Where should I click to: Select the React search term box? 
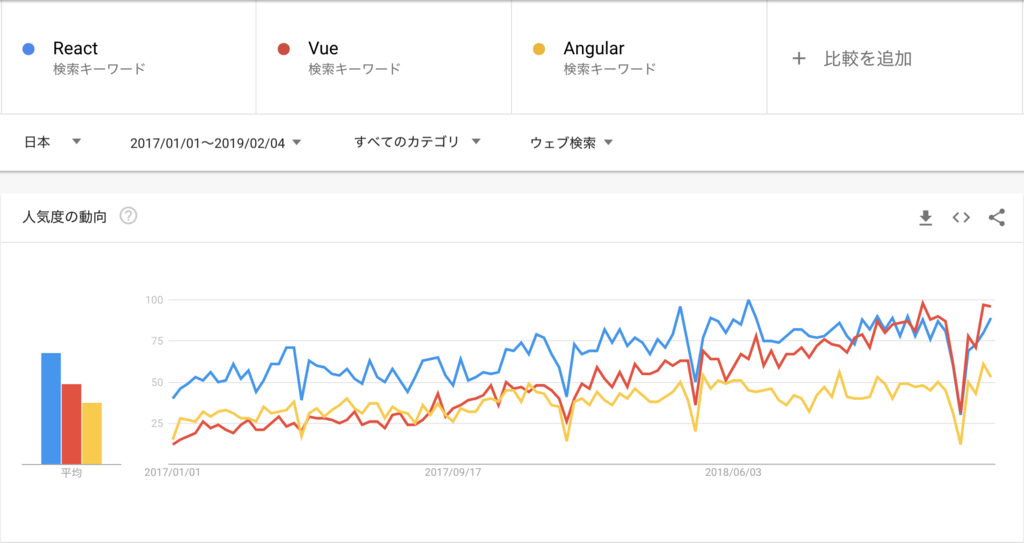click(x=129, y=58)
